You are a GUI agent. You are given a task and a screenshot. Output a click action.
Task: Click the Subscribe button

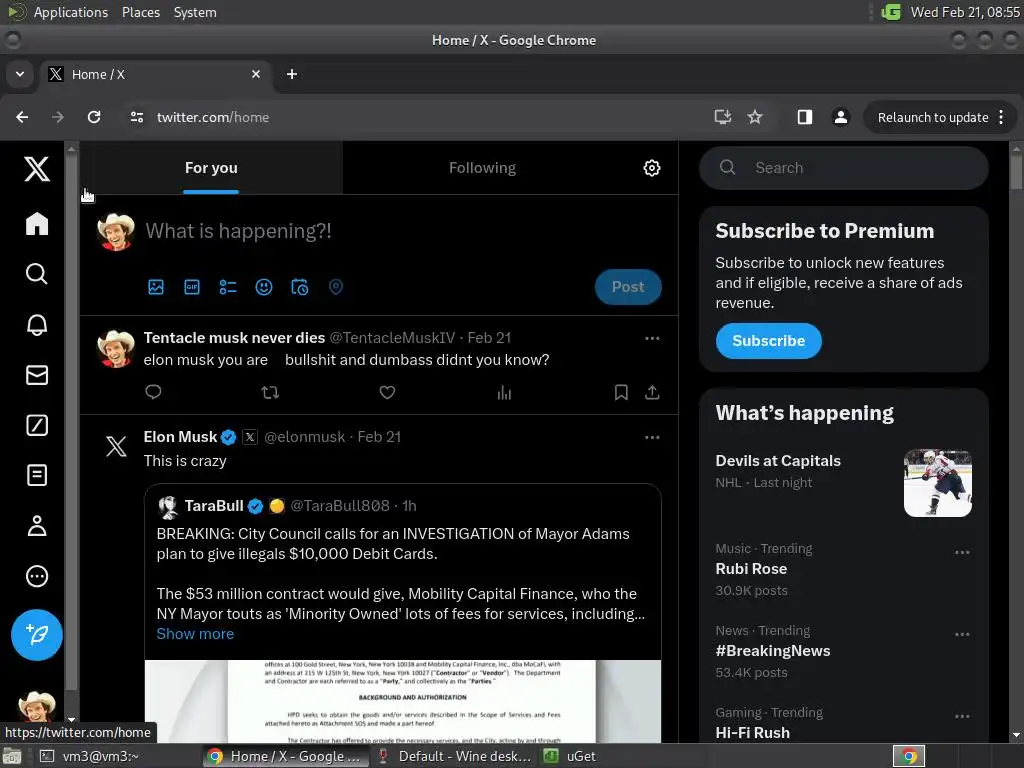[x=769, y=341]
